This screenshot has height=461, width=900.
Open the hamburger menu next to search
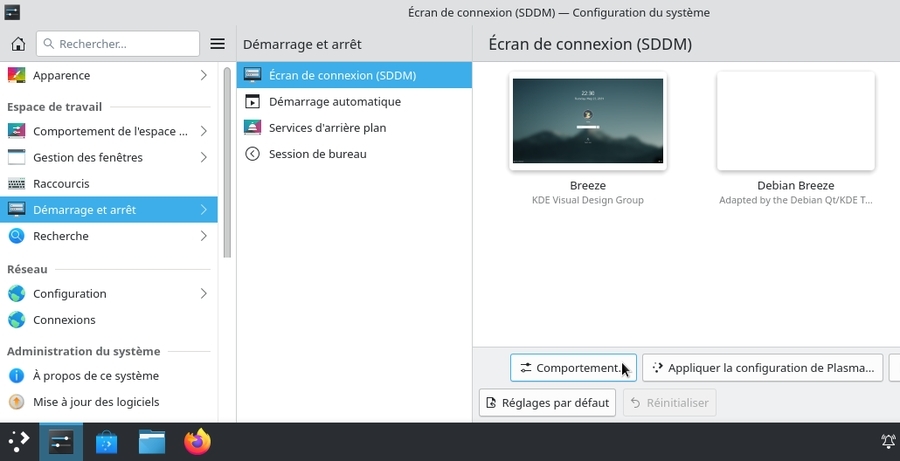tap(218, 44)
